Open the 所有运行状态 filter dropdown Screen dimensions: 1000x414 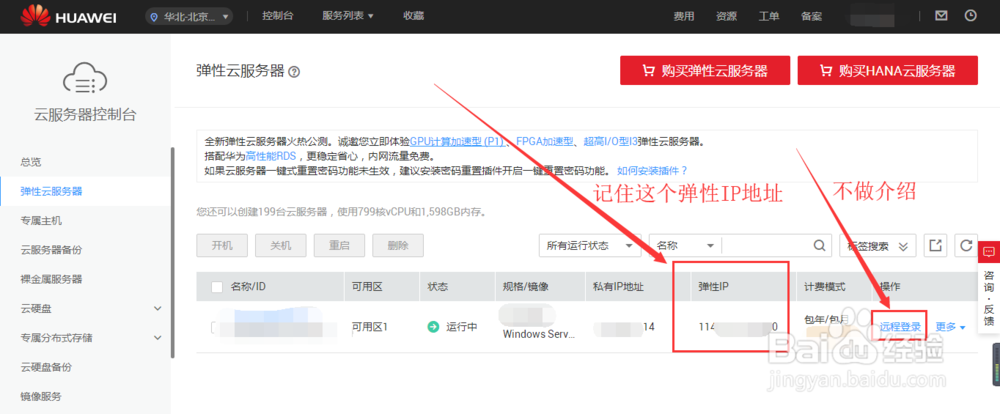590,246
